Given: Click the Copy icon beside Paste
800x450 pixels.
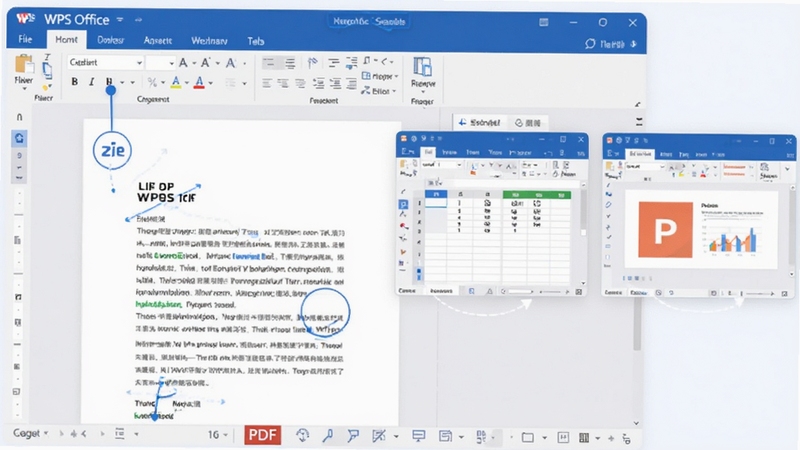Looking at the screenshot, I should 47,70.
